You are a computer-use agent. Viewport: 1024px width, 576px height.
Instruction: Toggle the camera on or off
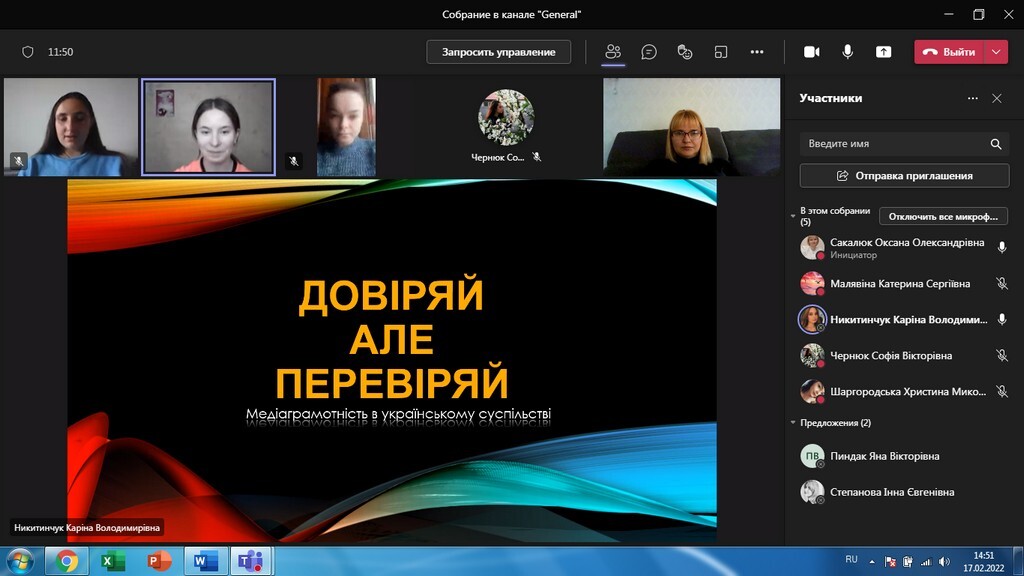coord(811,52)
